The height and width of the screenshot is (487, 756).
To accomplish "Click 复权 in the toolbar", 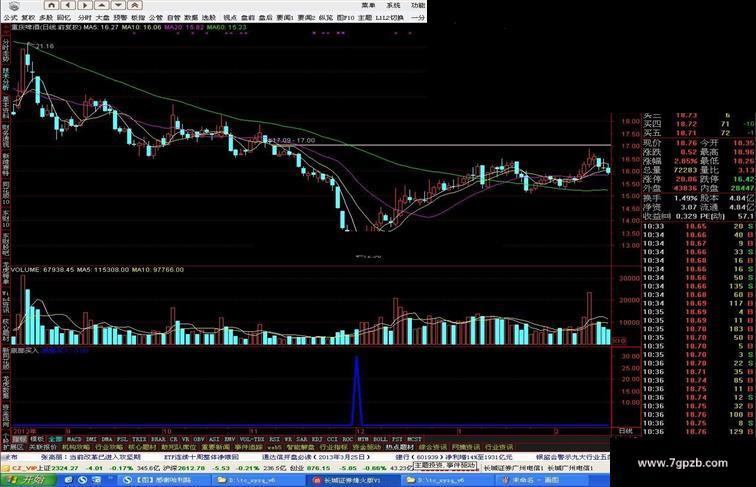I will pos(28,18).
